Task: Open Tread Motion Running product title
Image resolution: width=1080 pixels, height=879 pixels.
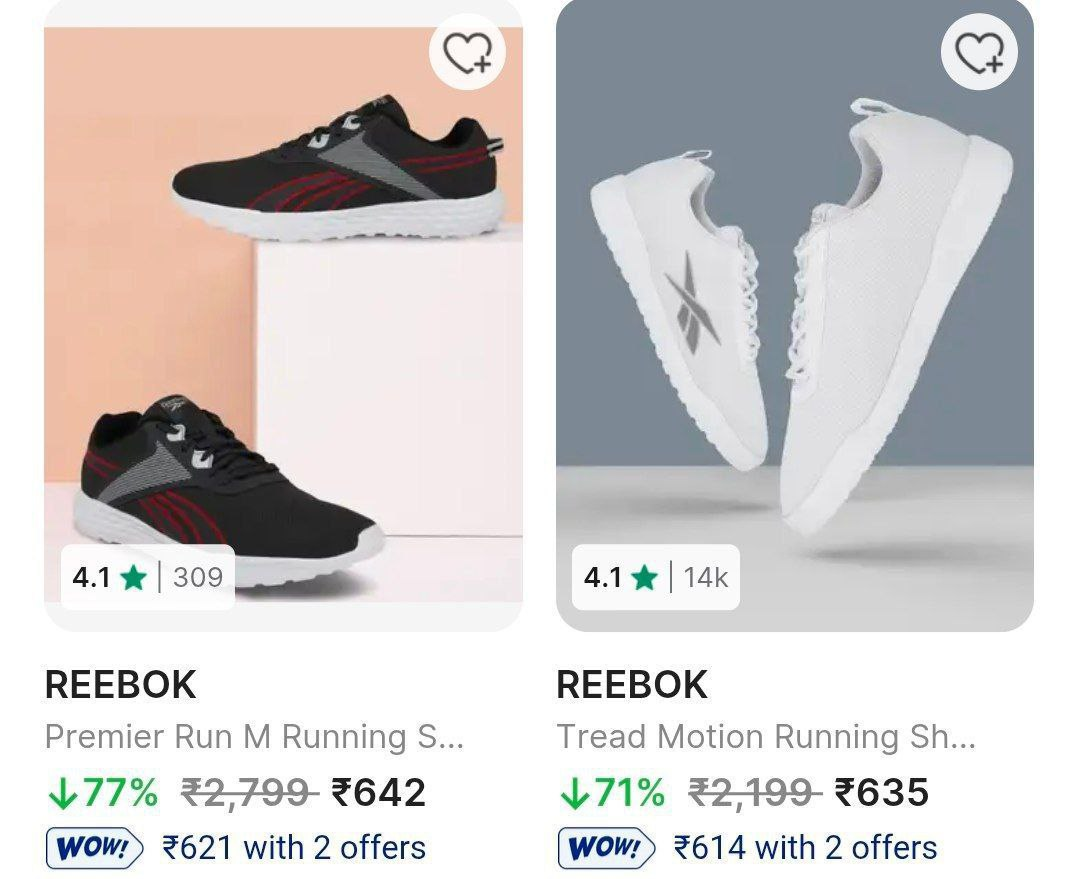Action: tap(766, 738)
